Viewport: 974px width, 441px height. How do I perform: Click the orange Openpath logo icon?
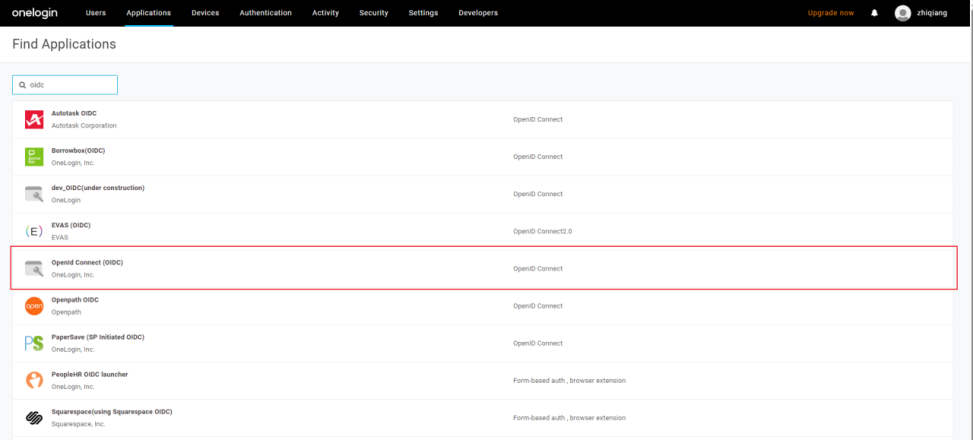pos(34,306)
